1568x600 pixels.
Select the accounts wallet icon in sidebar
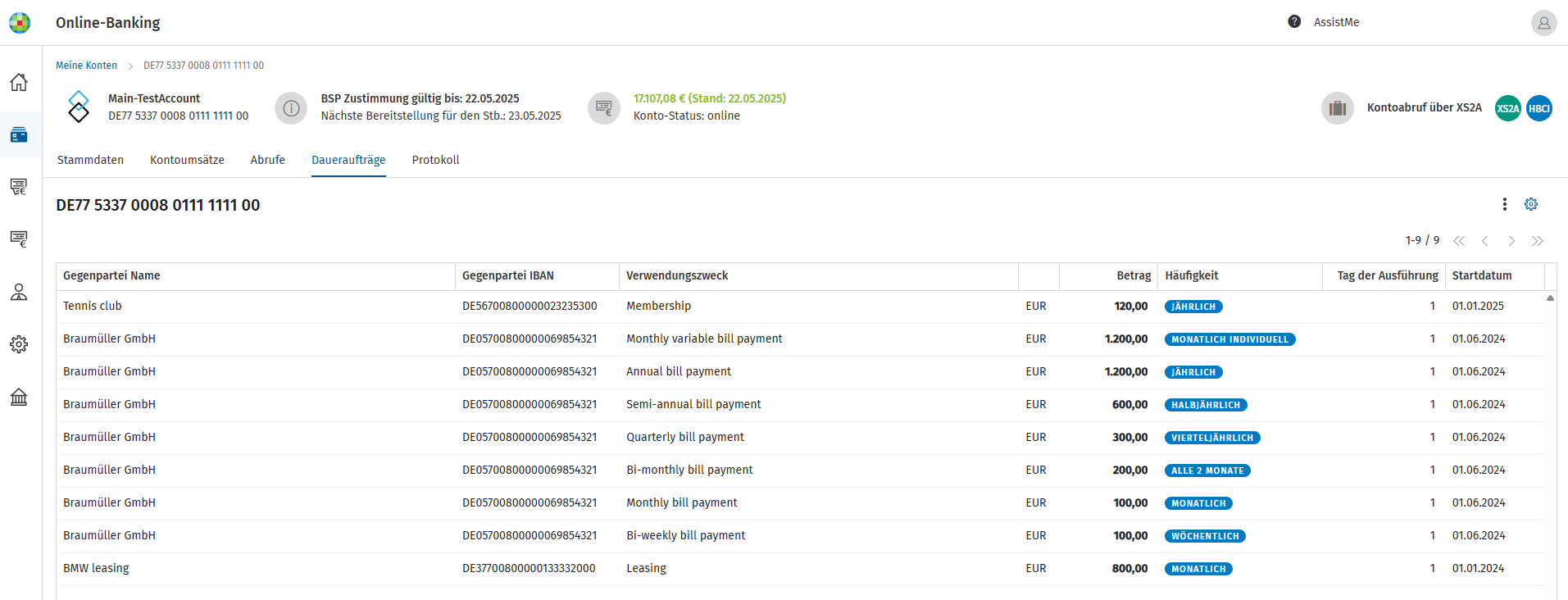click(x=19, y=134)
